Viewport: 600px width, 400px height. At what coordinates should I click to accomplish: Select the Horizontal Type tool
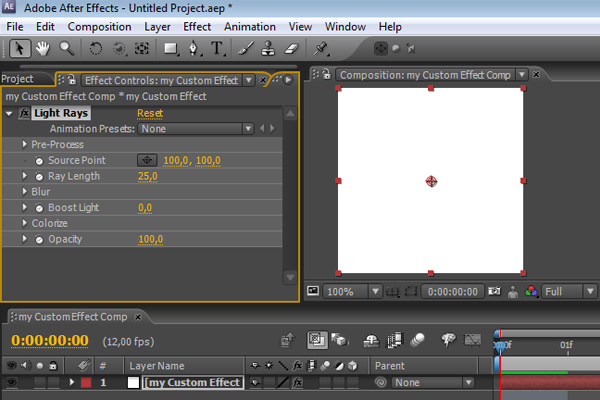217,49
